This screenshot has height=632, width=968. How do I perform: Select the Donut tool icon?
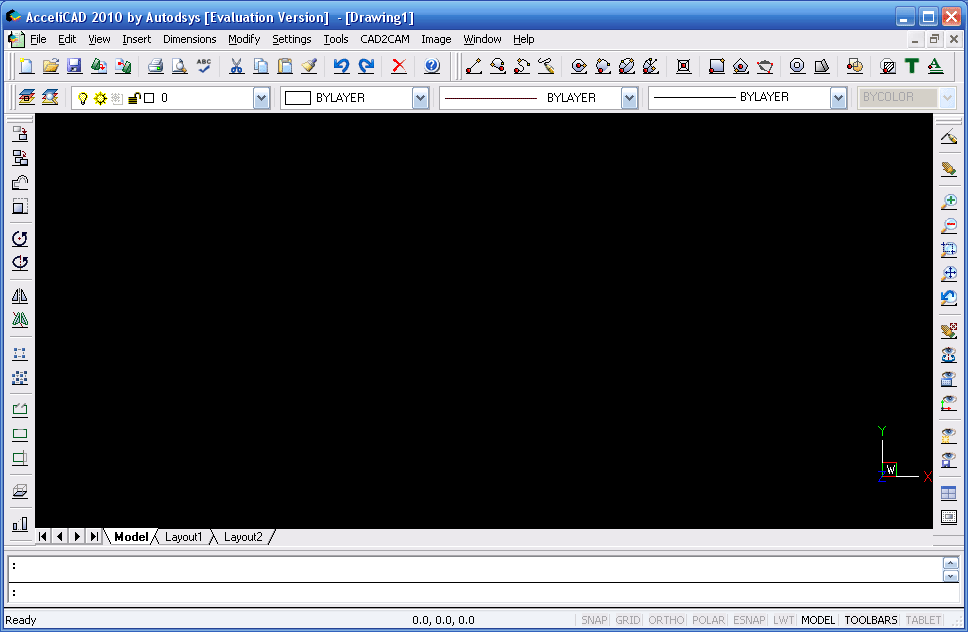coord(797,65)
